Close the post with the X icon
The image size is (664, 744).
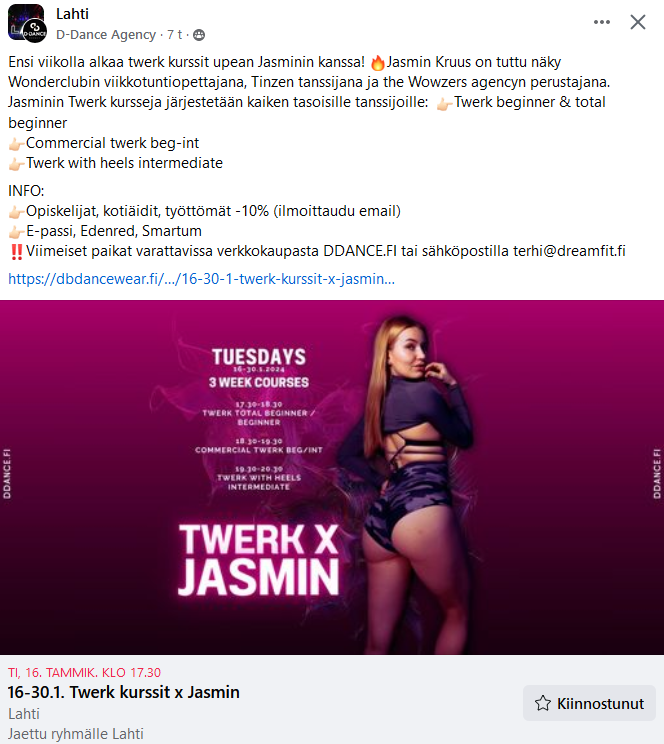637,22
